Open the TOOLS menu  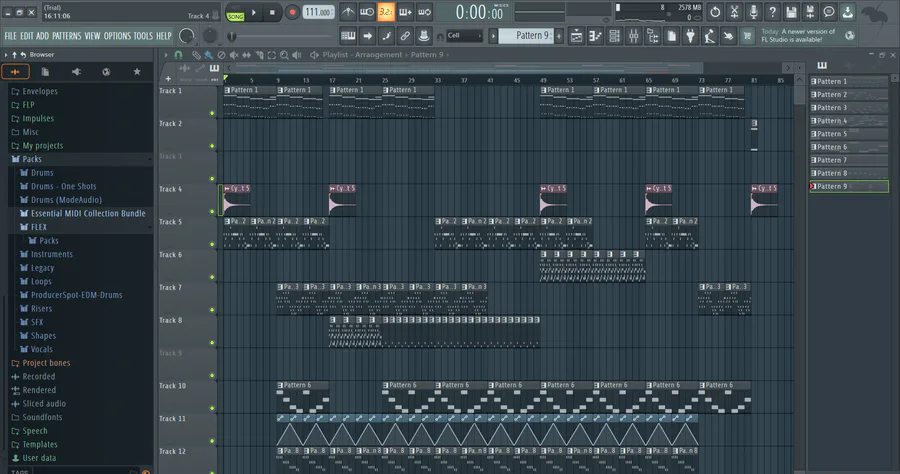pyautogui.click(x=143, y=36)
